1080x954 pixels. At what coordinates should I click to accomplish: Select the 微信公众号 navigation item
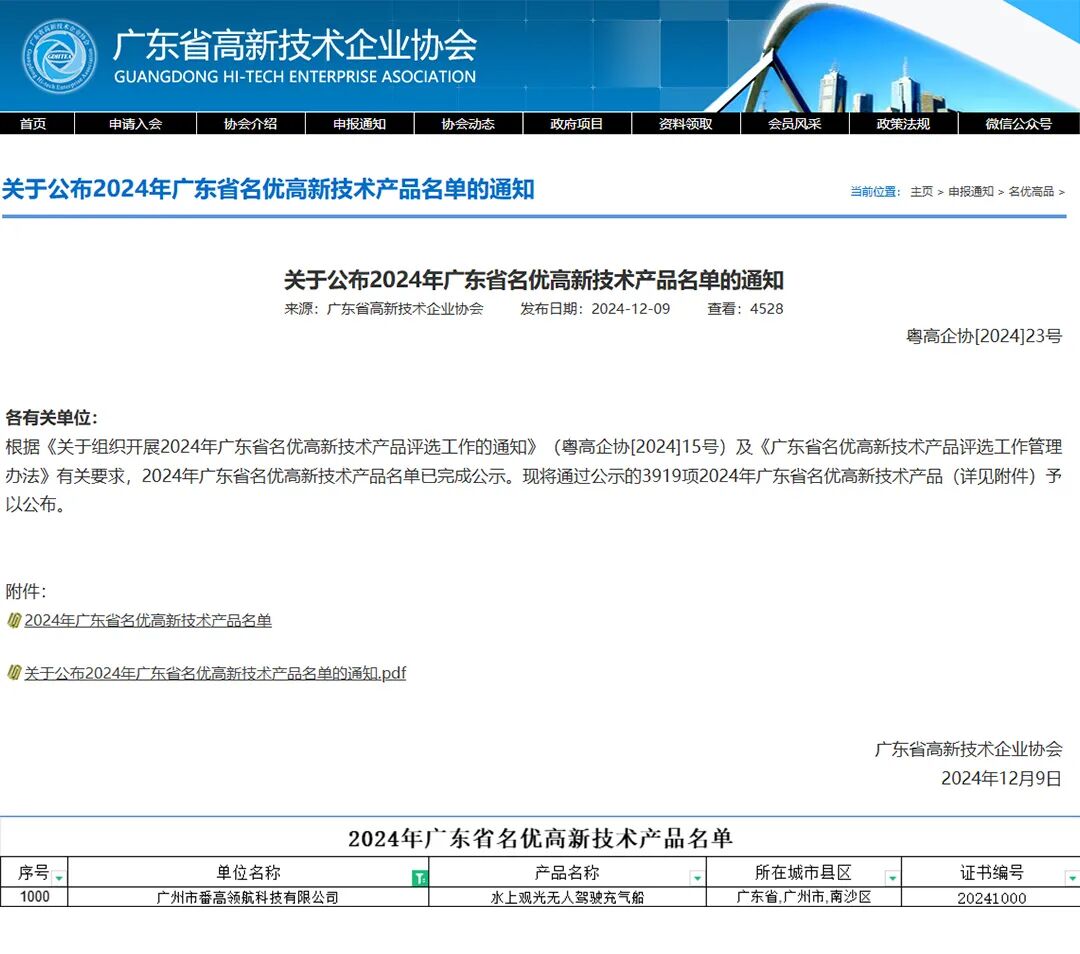[x=1018, y=124]
